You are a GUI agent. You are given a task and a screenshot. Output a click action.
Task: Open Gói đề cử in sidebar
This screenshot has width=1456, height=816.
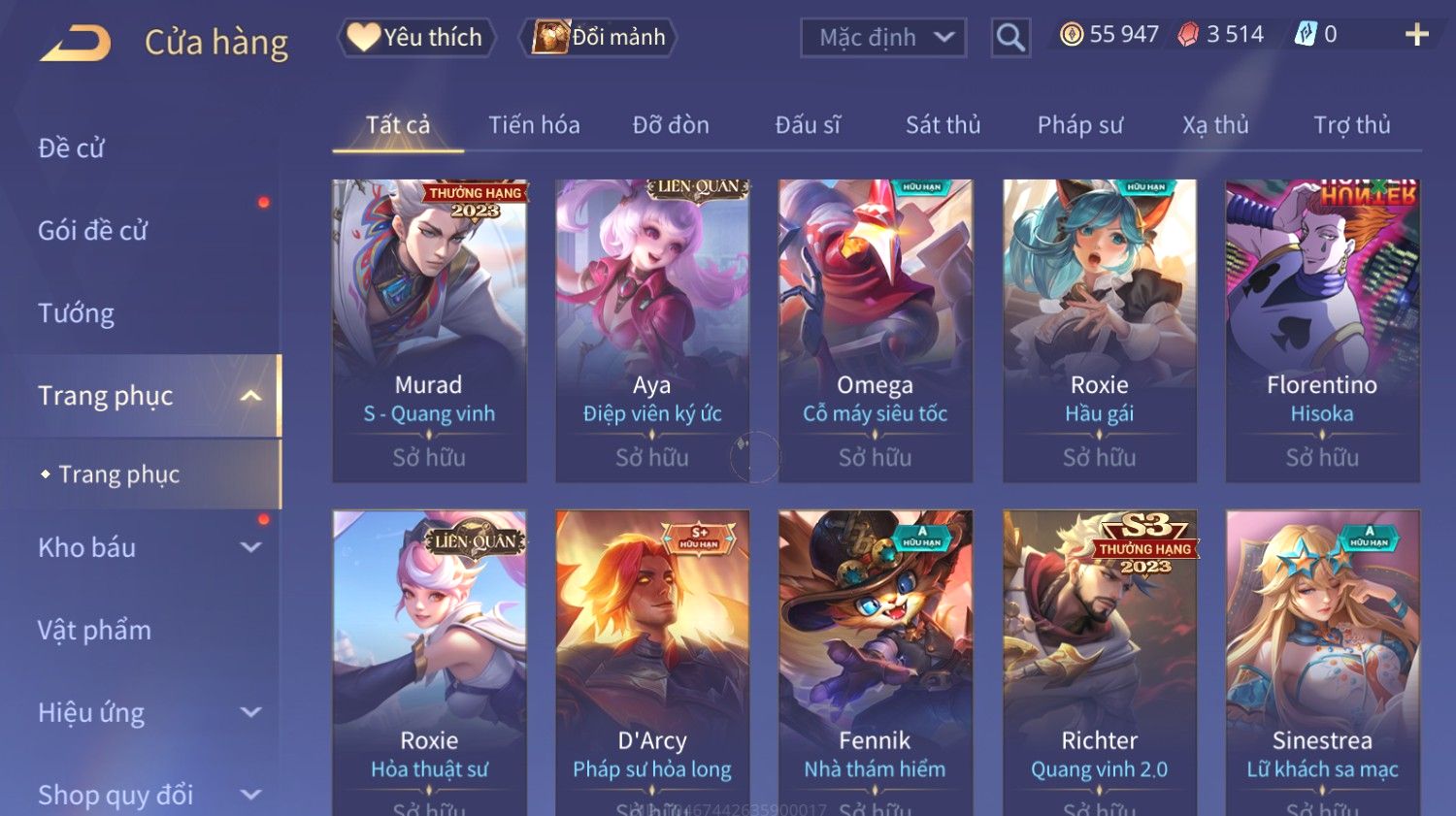pos(92,231)
